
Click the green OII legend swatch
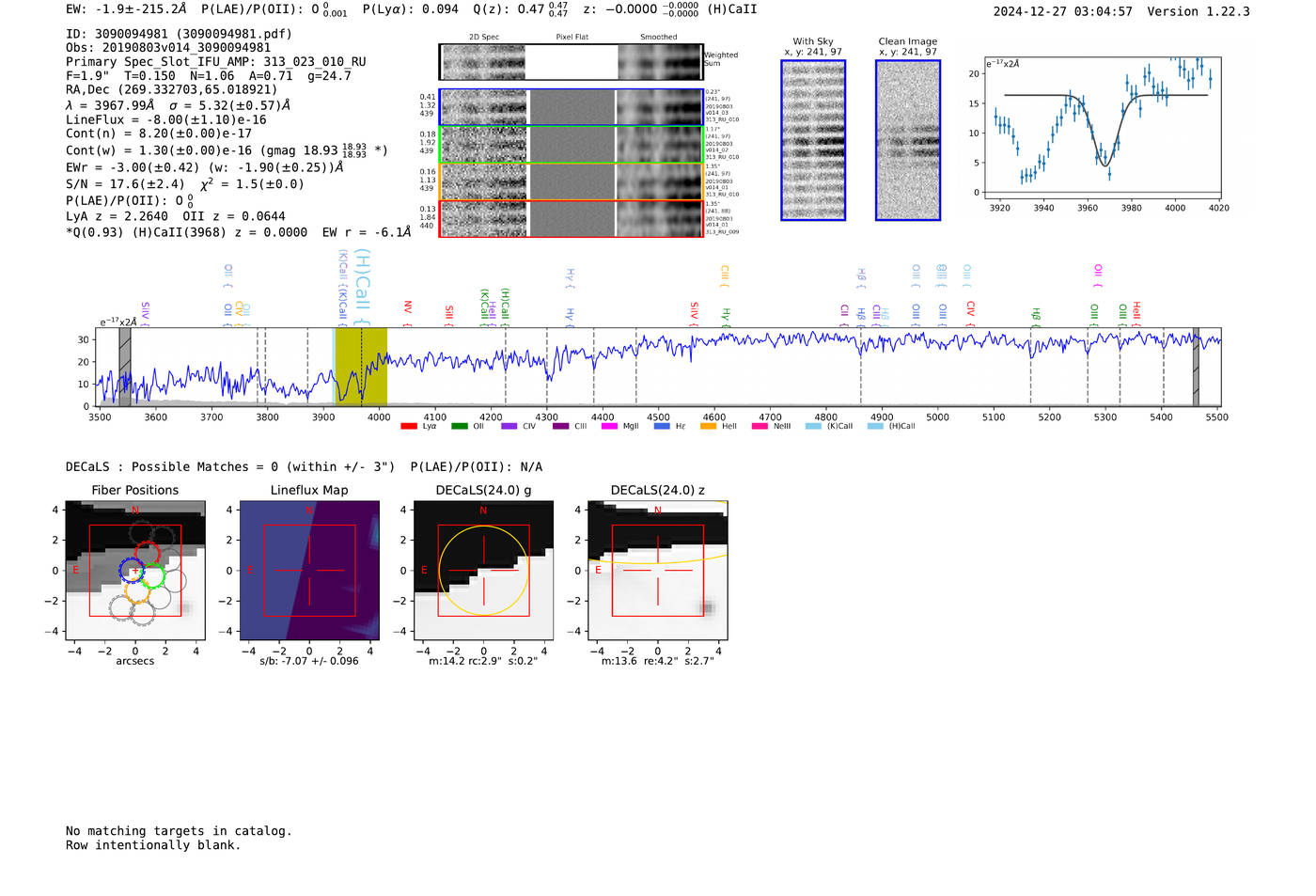point(460,426)
